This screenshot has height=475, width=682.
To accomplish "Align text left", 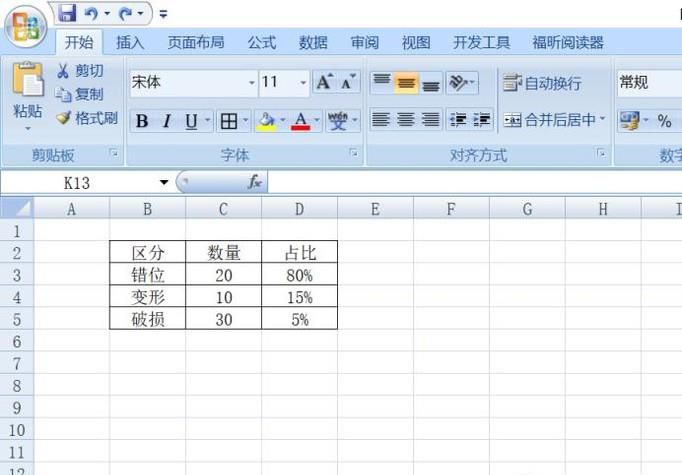I will (x=381, y=120).
